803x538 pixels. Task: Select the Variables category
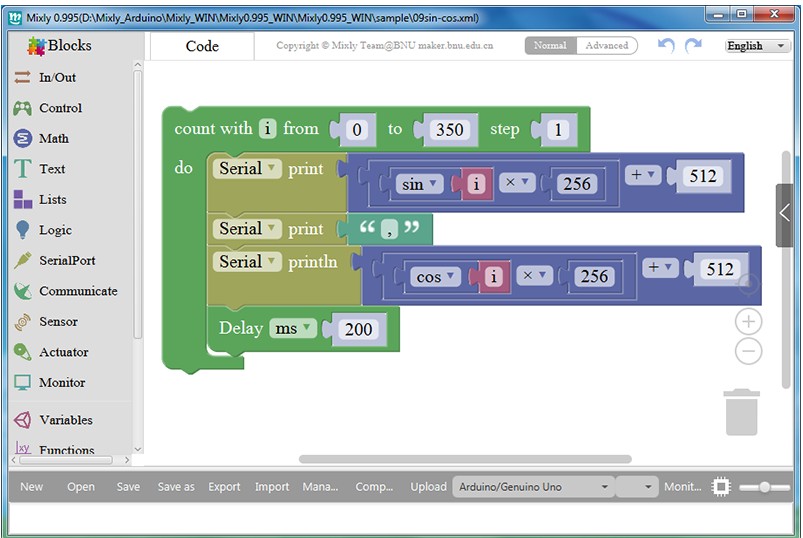click(x=66, y=420)
